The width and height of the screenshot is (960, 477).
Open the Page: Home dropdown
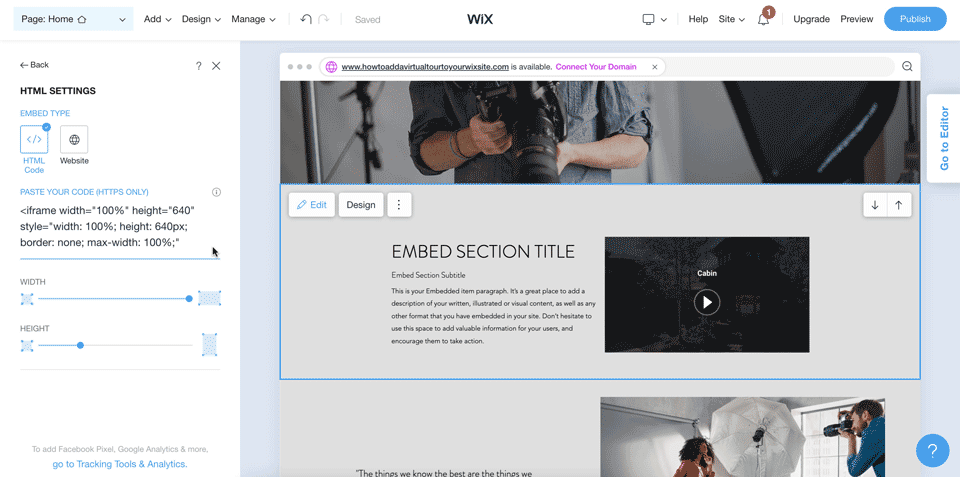[73, 19]
